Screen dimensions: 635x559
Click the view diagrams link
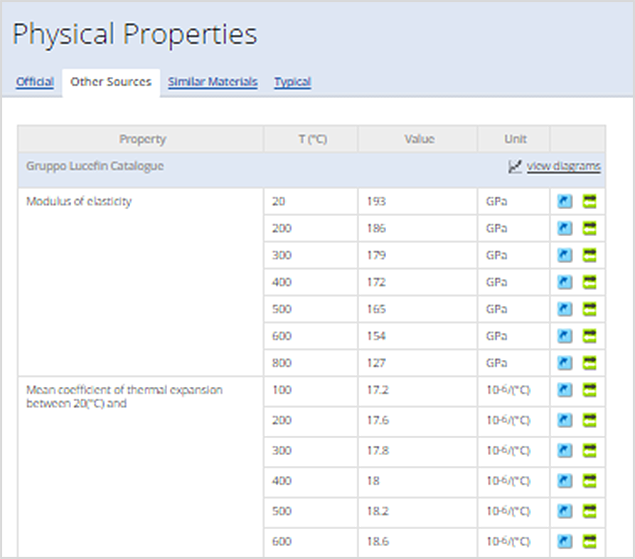pyautogui.click(x=563, y=166)
